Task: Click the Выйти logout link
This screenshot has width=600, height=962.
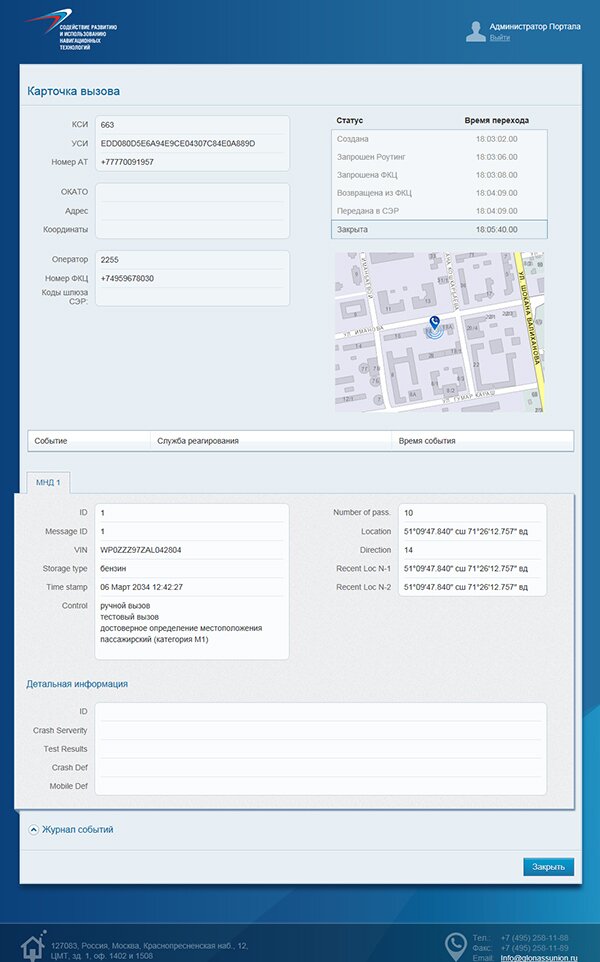Action: pos(499,37)
